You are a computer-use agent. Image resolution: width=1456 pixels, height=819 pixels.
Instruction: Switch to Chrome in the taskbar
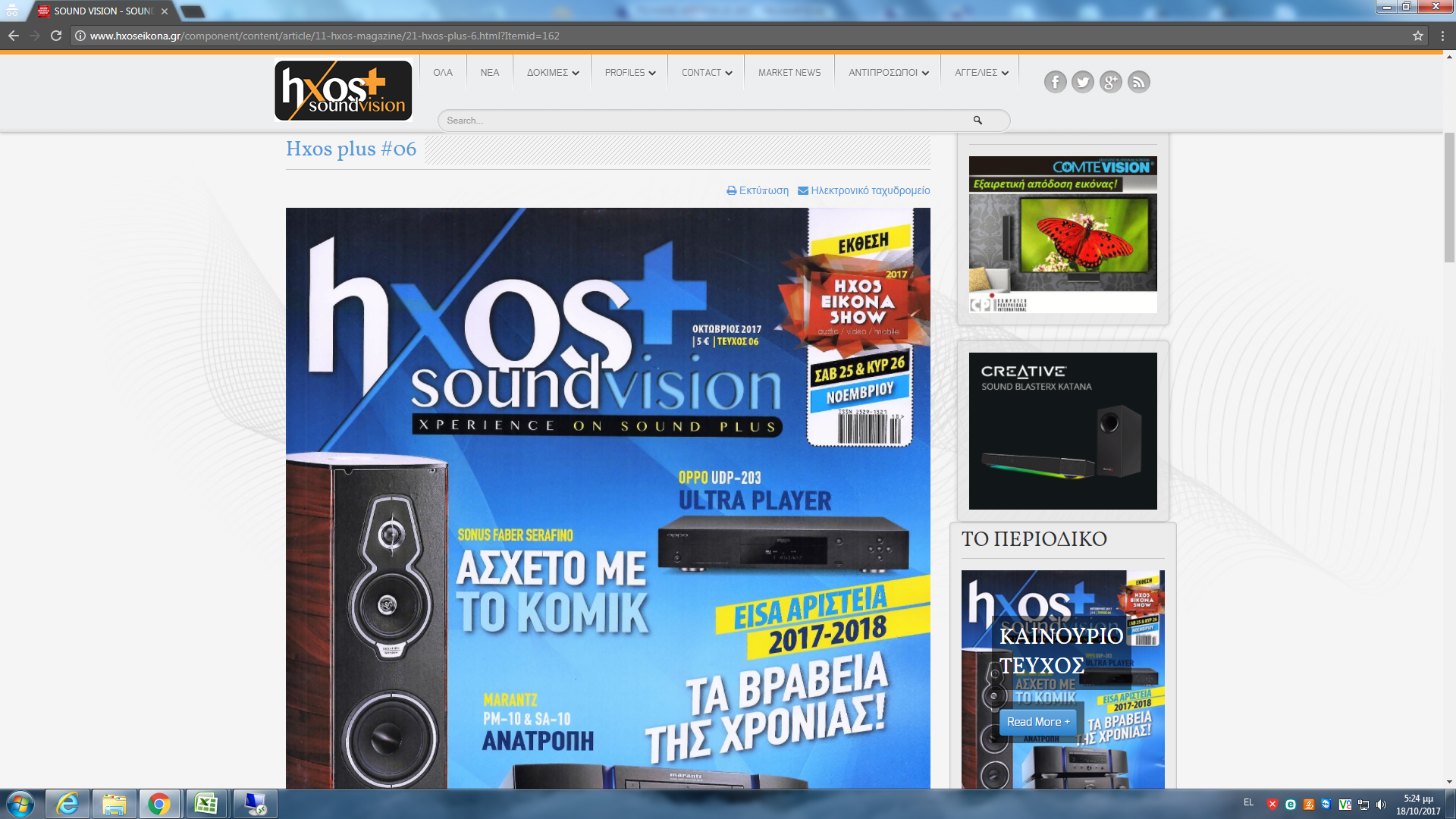(159, 804)
